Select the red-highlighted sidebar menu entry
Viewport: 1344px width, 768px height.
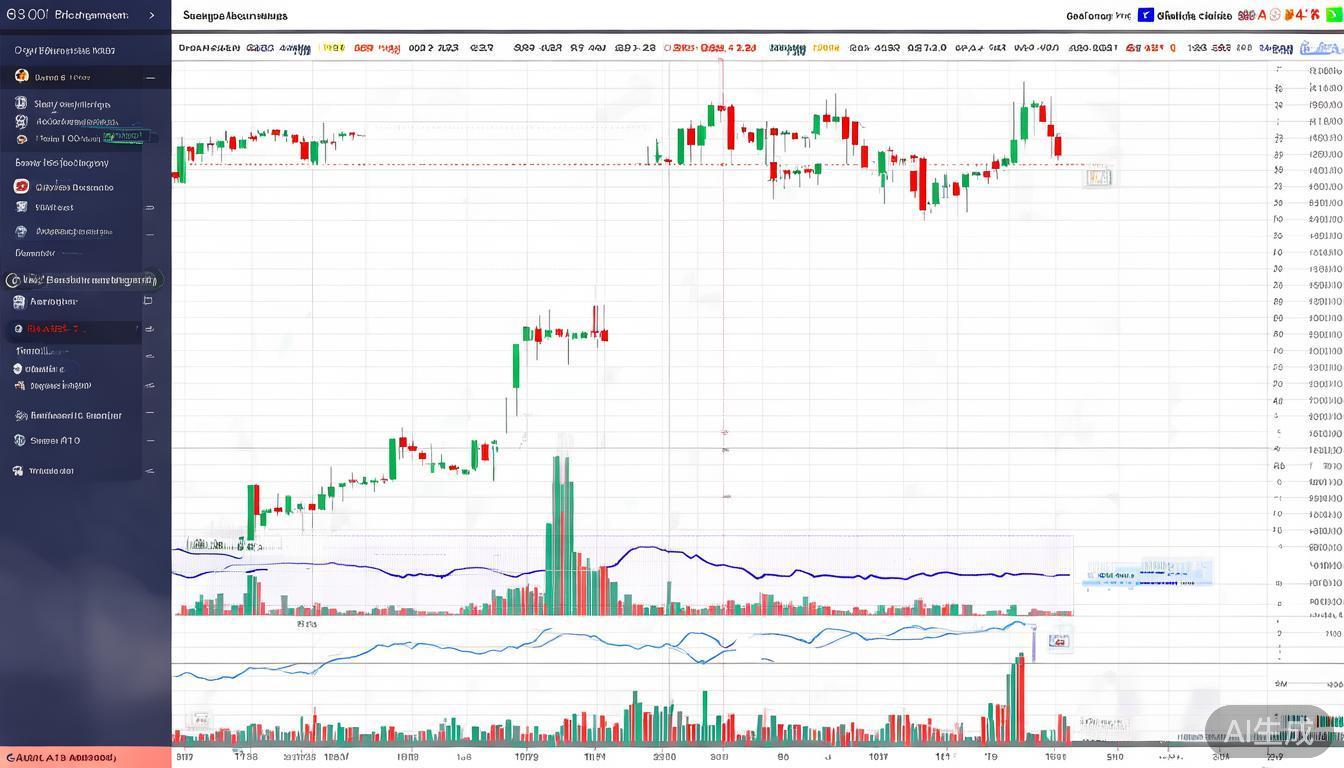(x=70, y=329)
